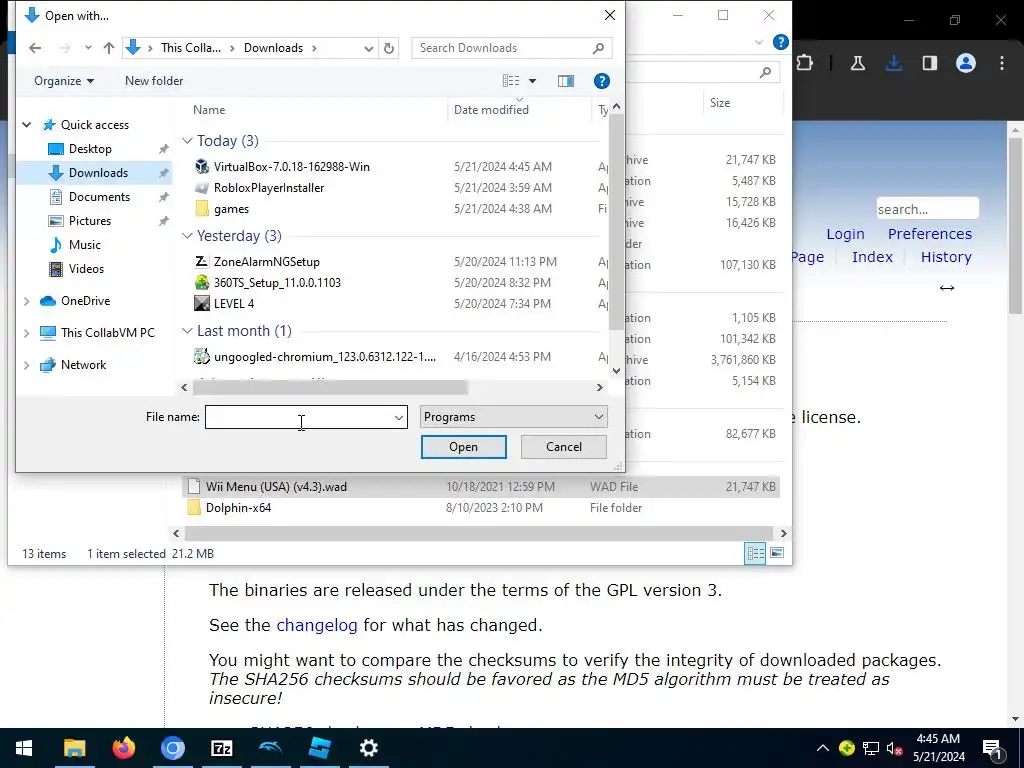
Task: Open the recent locations dropdown arrow
Action: [88, 48]
